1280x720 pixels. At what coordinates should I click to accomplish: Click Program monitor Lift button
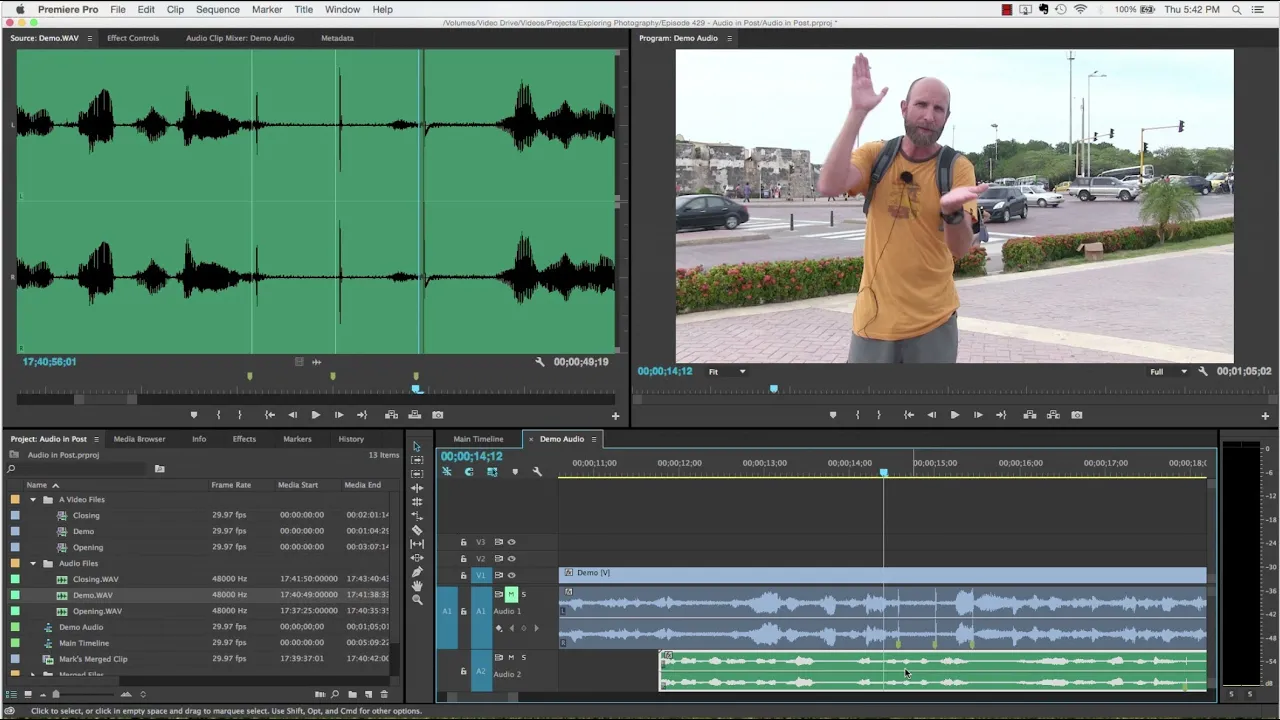point(1030,415)
